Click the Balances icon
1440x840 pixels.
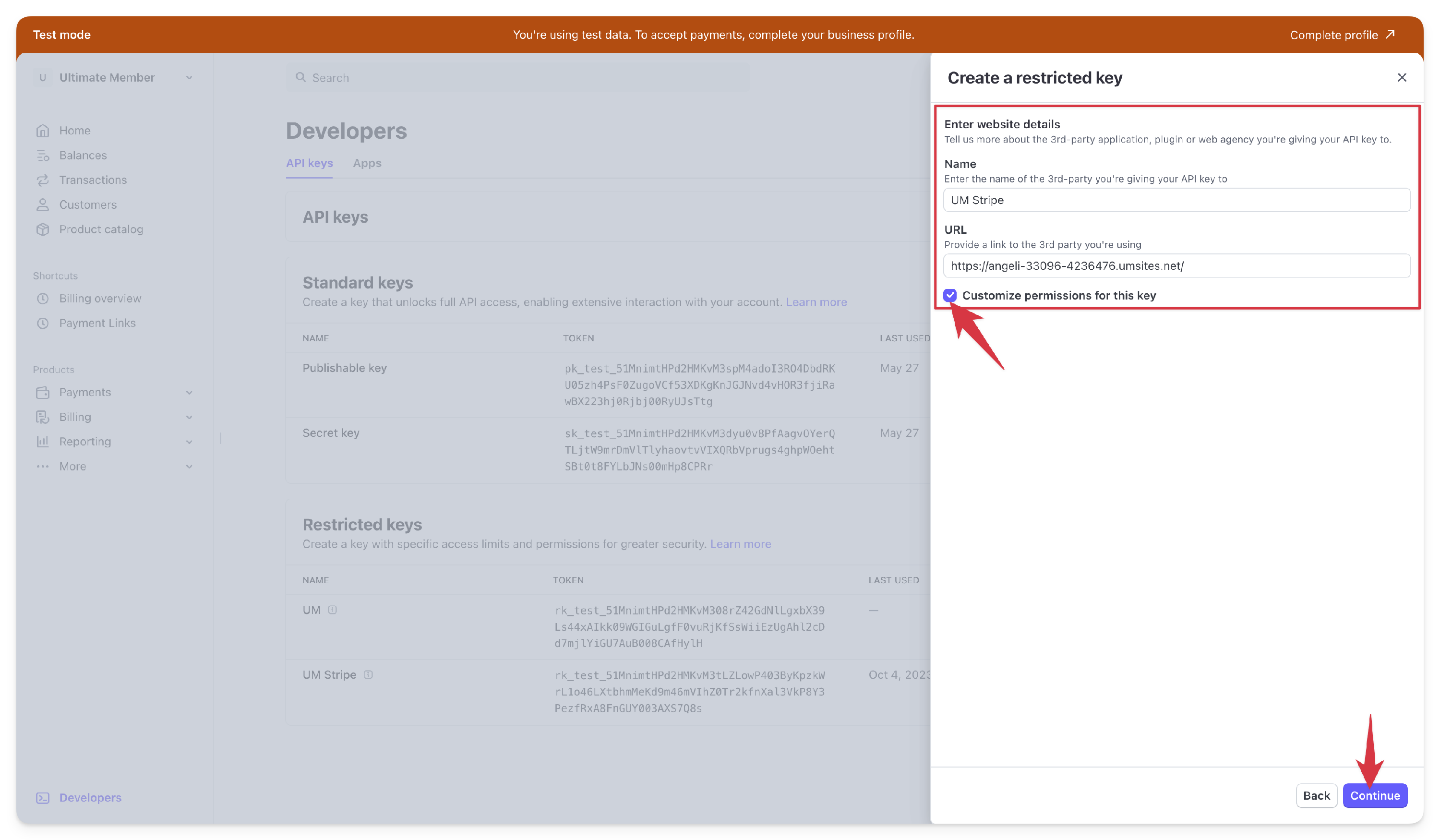point(42,156)
